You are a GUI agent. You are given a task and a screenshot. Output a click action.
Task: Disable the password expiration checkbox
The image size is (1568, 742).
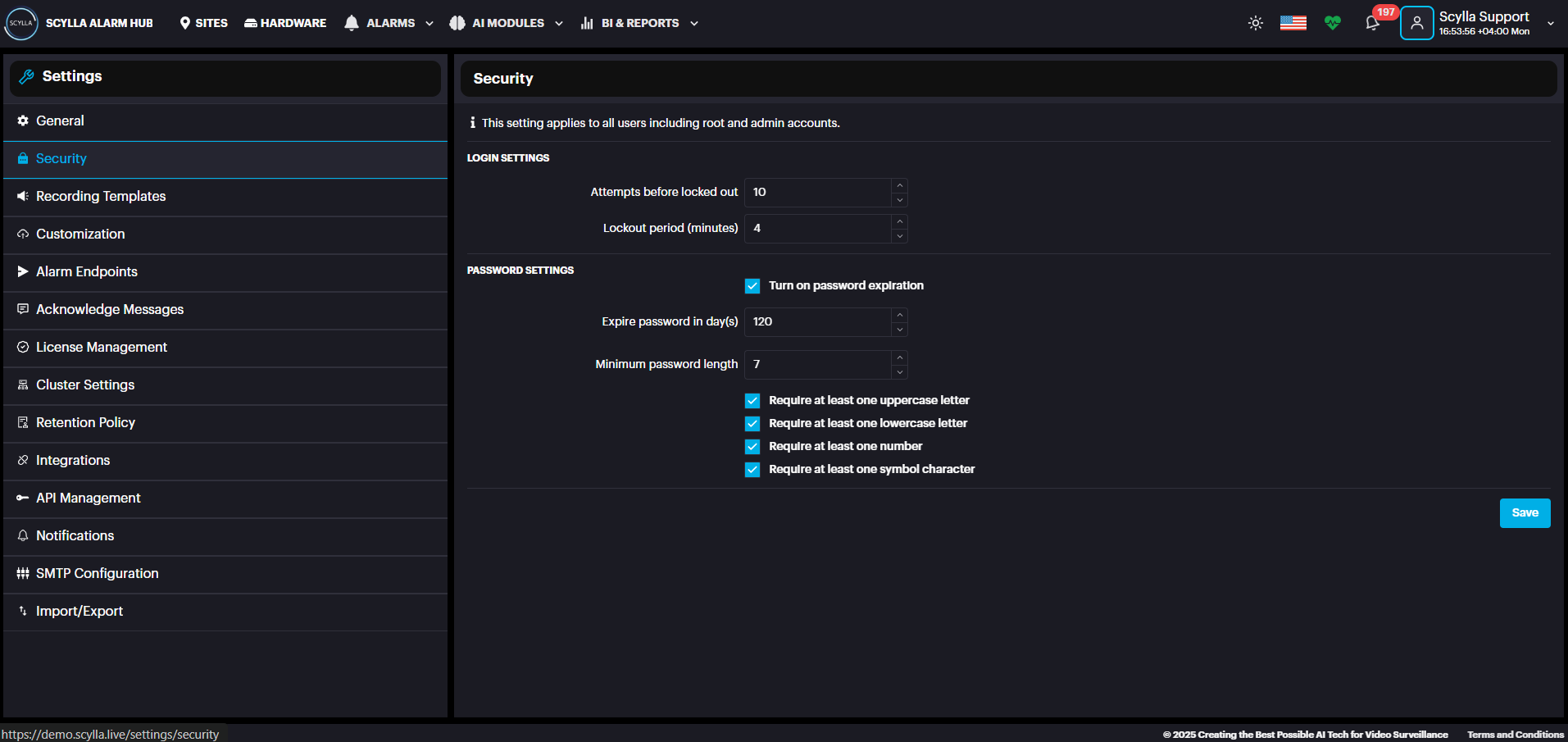coord(752,286)
